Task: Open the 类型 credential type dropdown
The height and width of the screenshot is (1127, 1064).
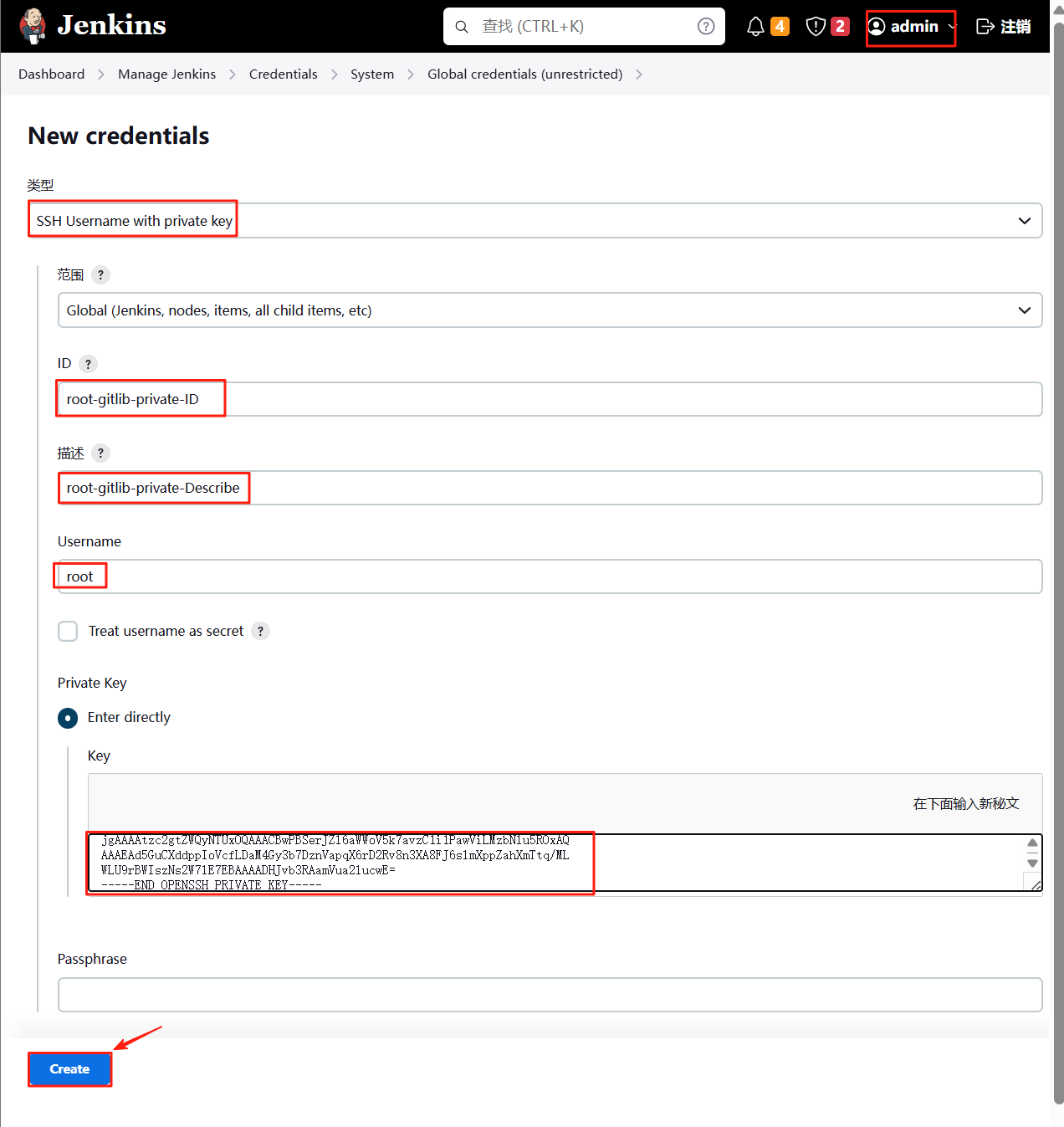Action: (535, 221)
